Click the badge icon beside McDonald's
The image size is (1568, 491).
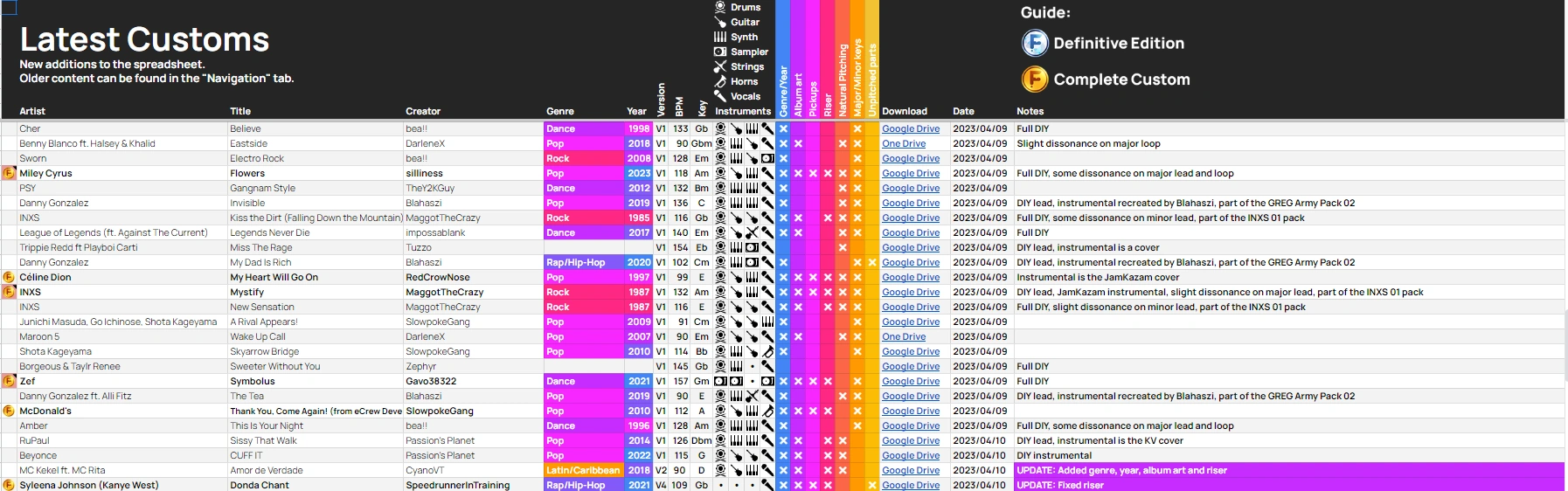pos(9,411)
